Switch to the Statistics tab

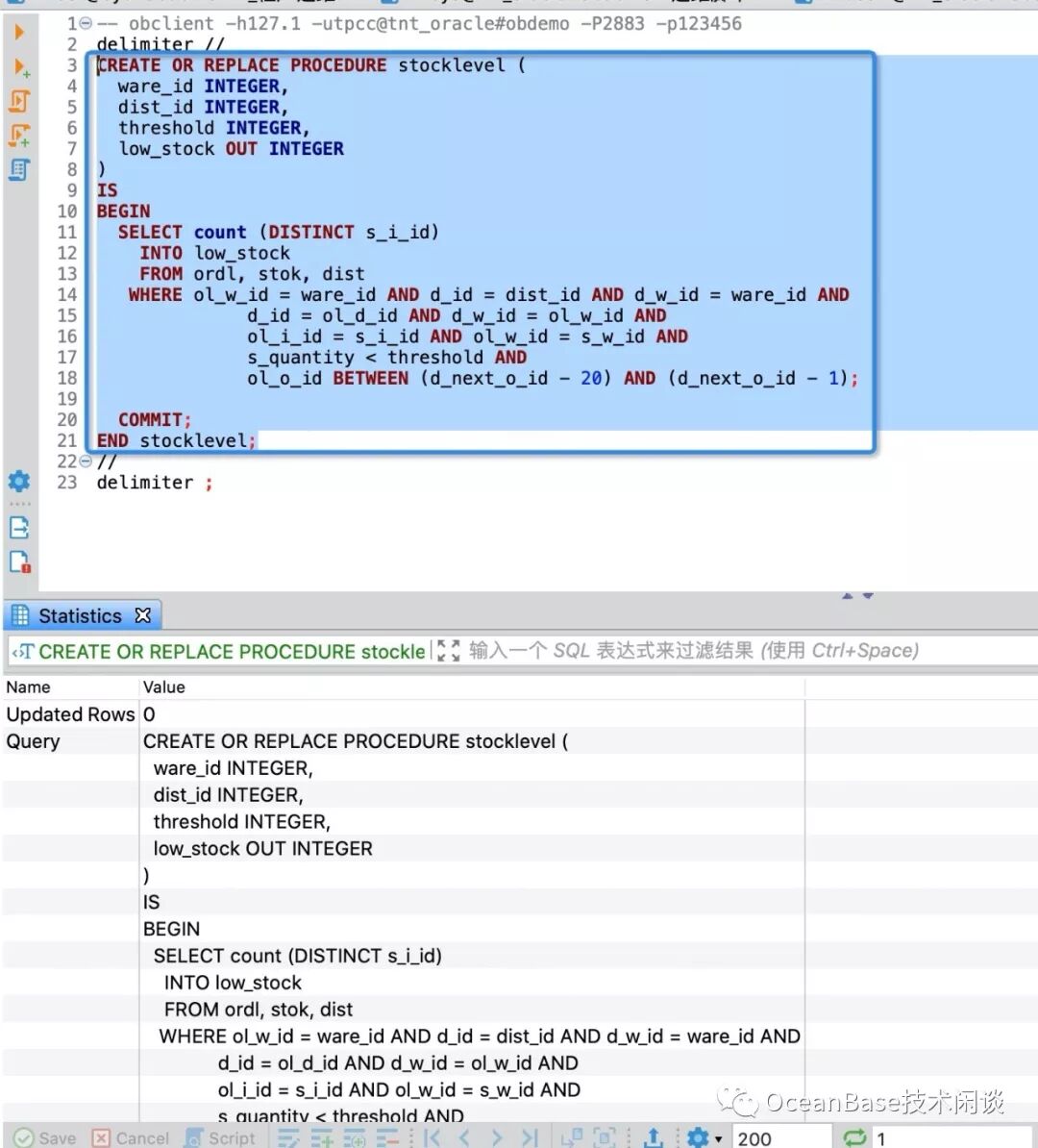(x=80, y=615)
